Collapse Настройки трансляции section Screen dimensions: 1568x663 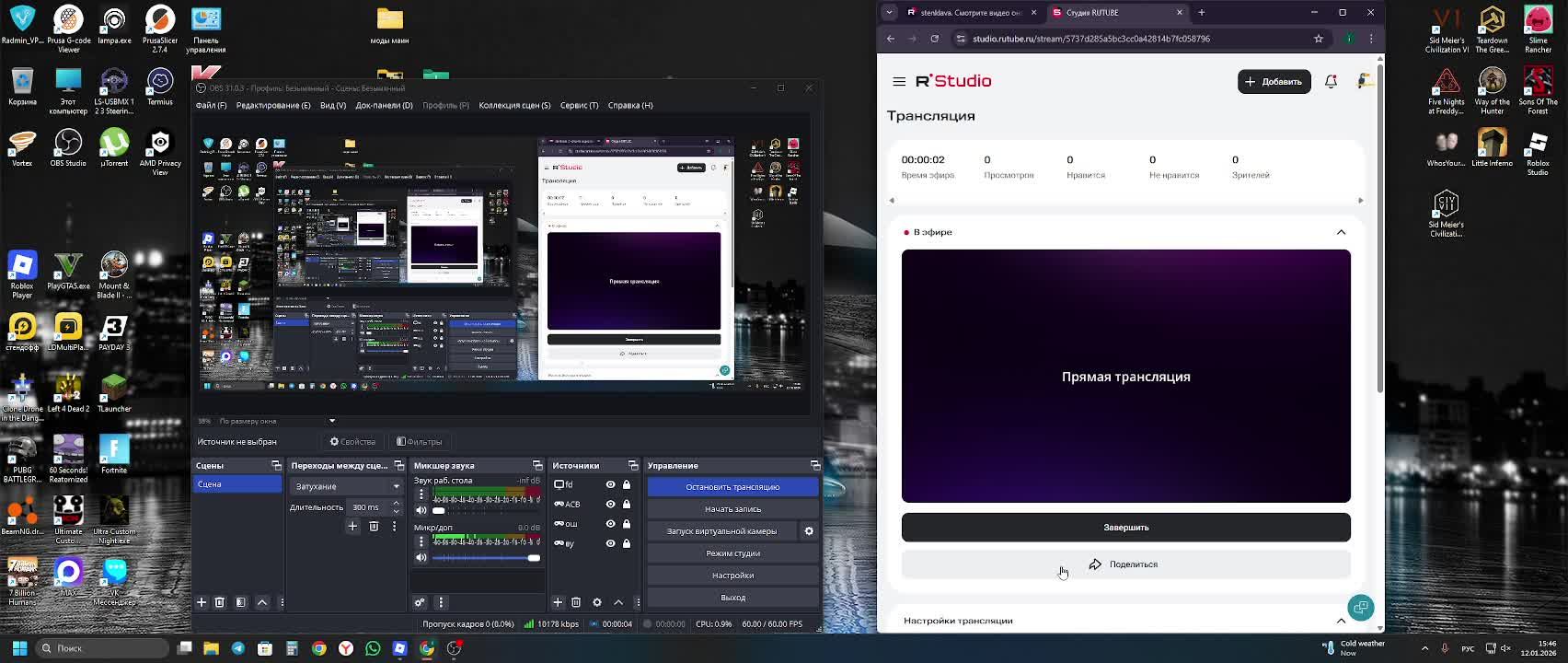click(x=1341, y=621)
